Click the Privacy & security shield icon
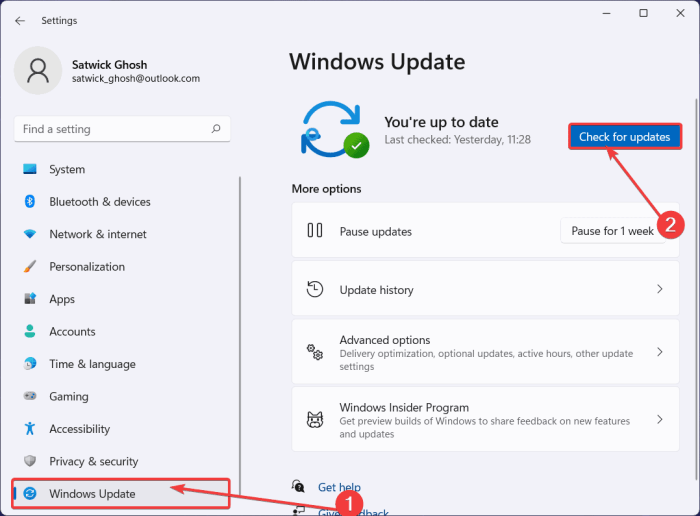700x516 pixels. click(x=30, y=462)
